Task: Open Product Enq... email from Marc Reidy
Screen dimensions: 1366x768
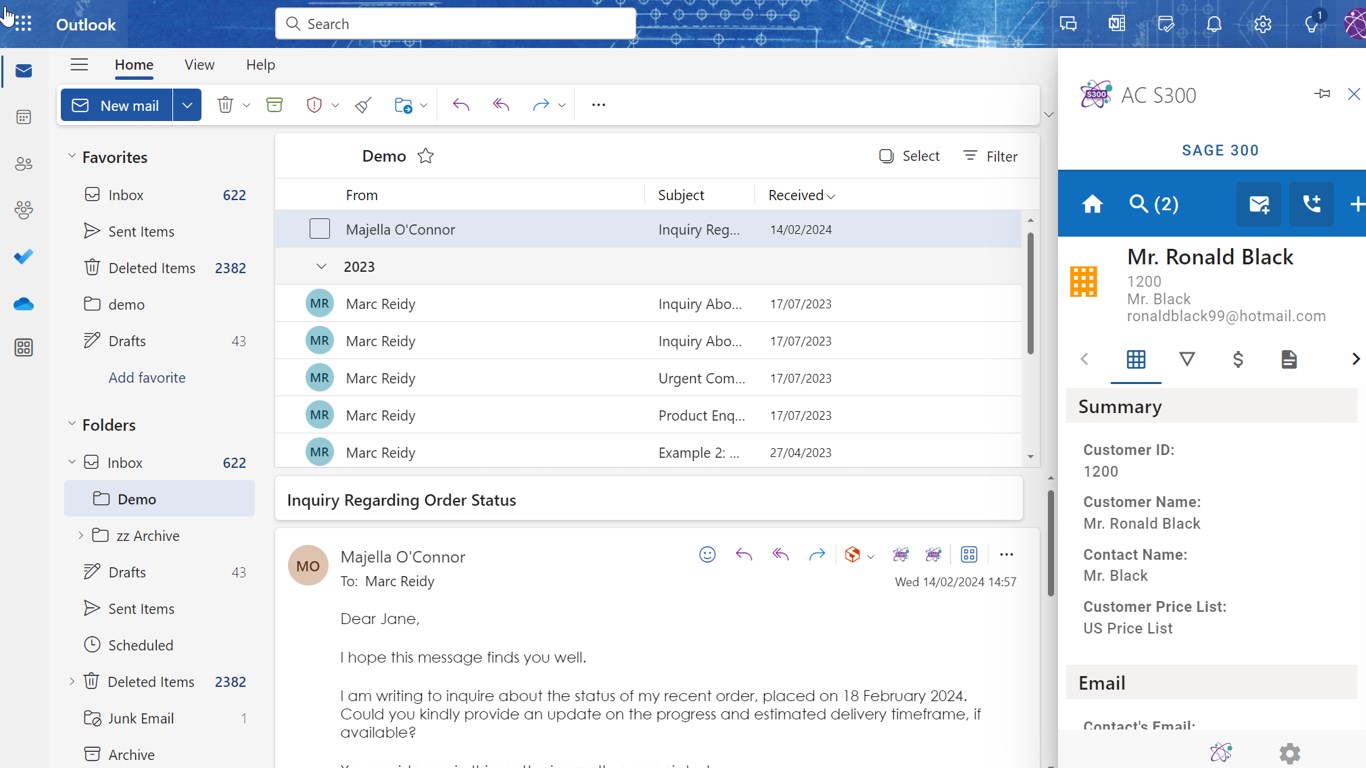Action: 648,415
